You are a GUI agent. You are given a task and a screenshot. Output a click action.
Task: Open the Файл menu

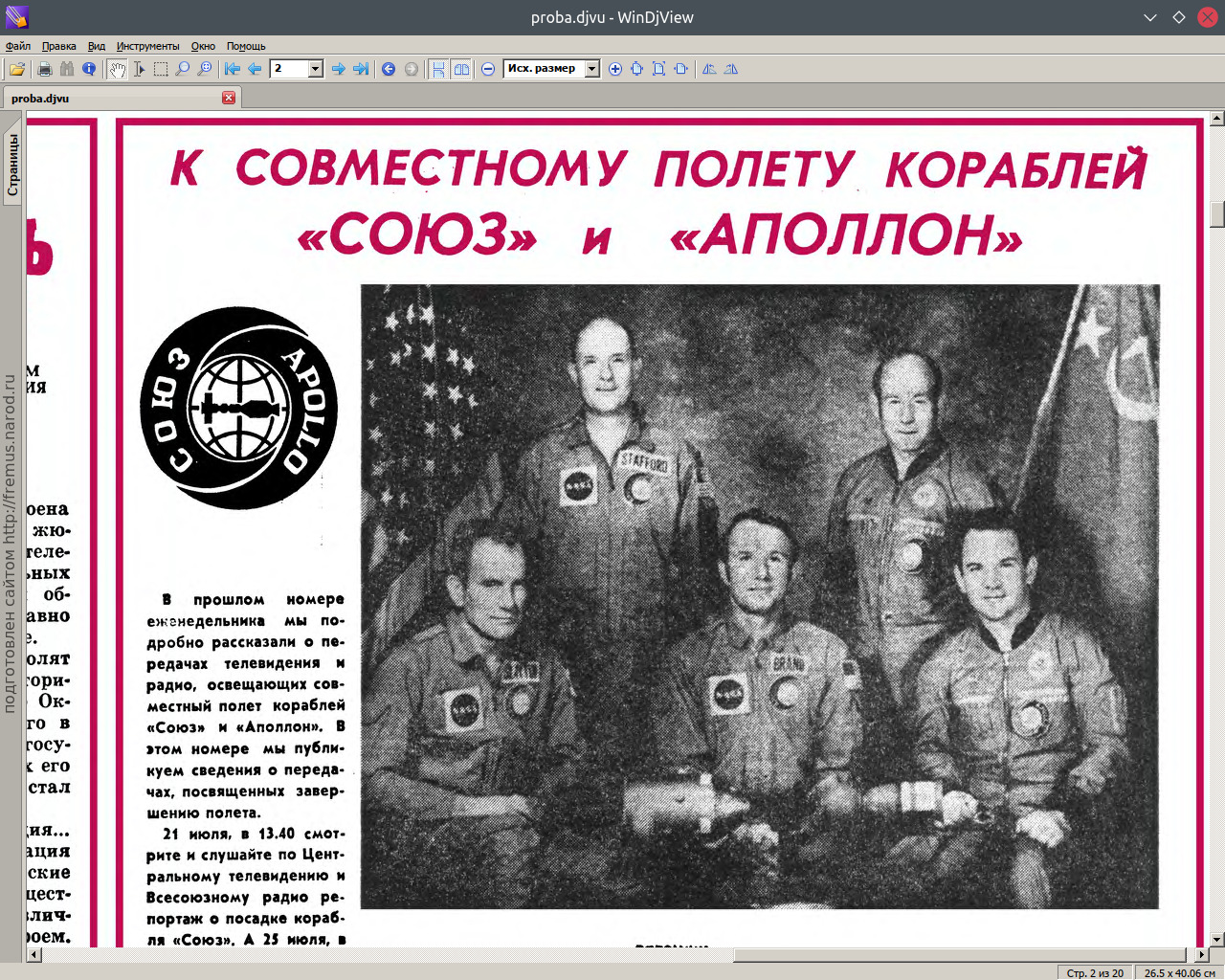pyautogui.click(x=18, y=46)
